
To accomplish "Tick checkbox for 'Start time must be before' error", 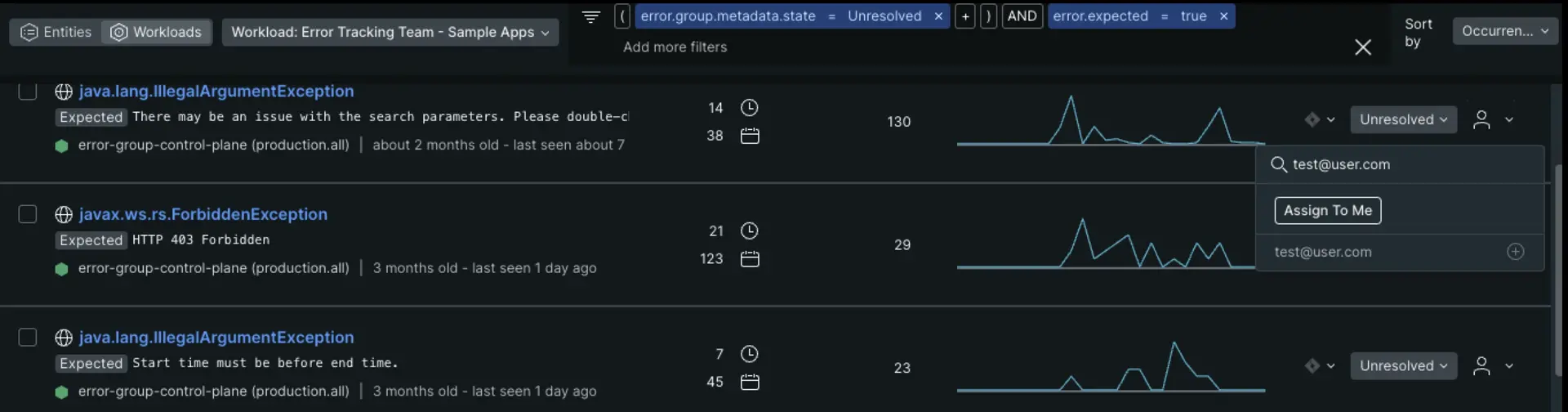I will click(x=28, y=338).
